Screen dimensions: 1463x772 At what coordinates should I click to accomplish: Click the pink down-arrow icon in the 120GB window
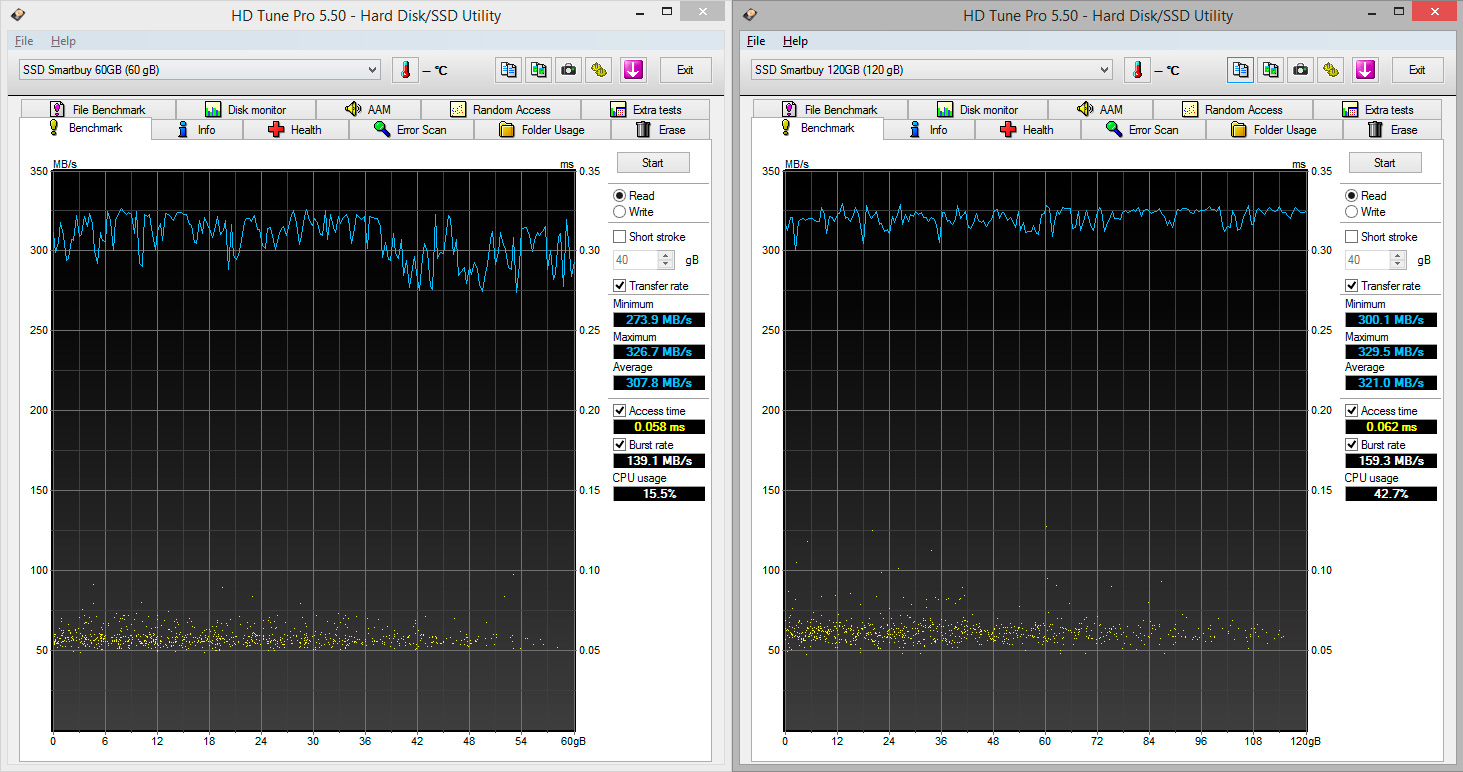(1365, 70)
